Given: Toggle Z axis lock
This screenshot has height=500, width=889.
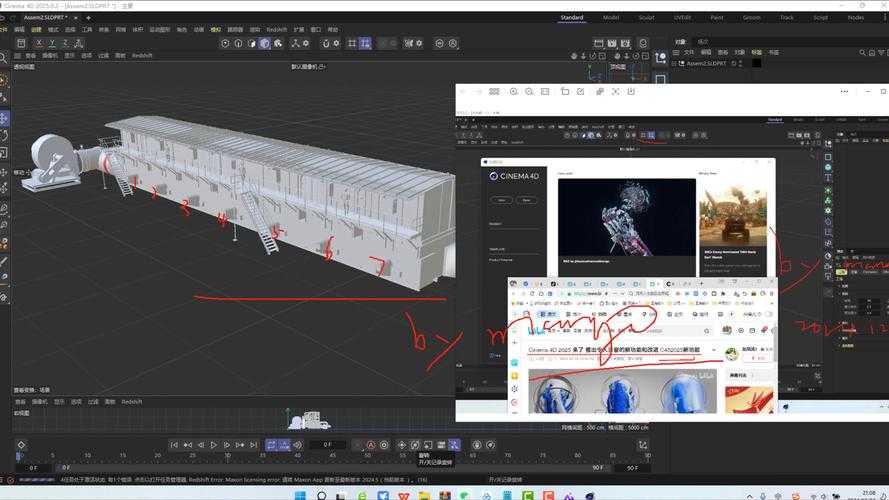Looking at the screenshot, I should click(65, 43).
